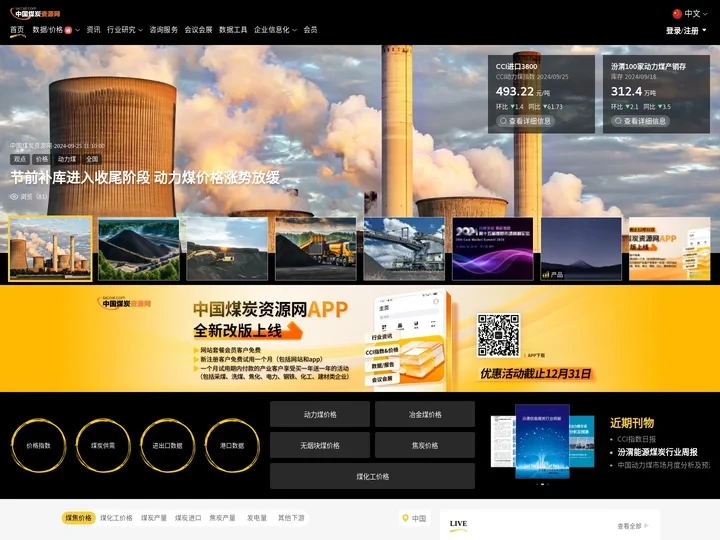This screenshot has height=540, width=720.
Task: Select the 发电量 tab
Action: coord(257,518)
